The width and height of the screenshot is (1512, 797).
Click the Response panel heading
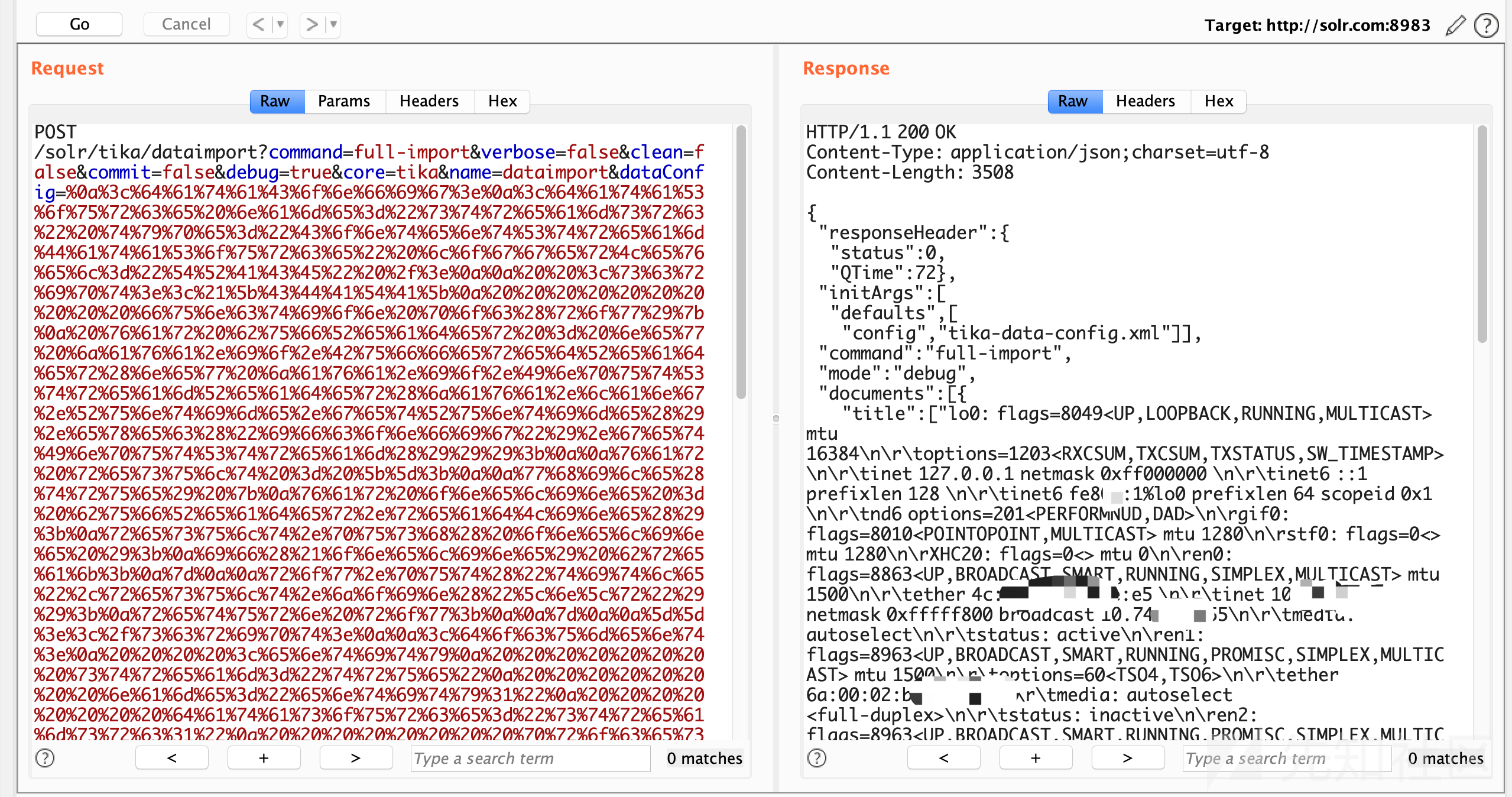click(846, 68)
